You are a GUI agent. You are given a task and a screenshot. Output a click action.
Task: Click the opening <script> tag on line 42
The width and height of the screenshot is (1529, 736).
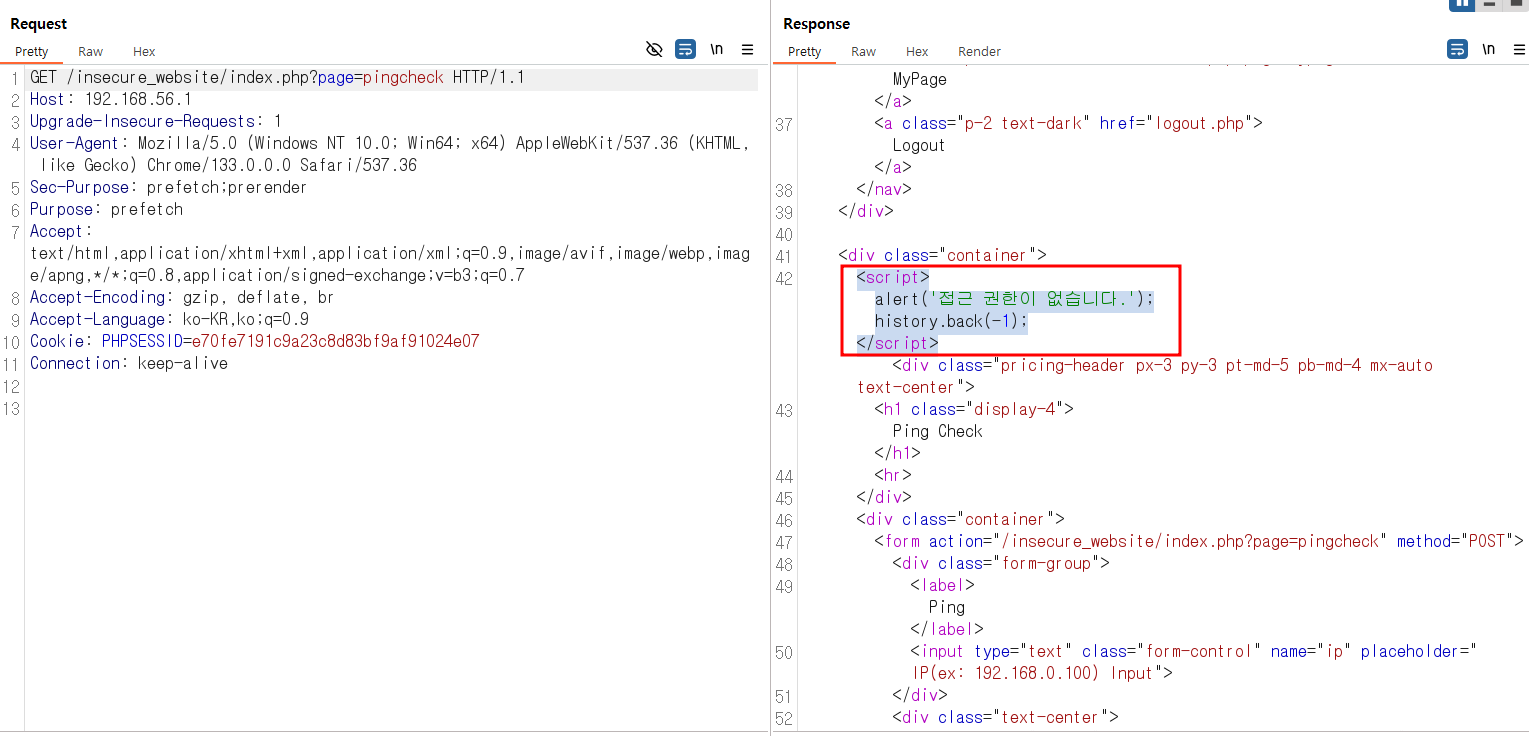pos(893,277)
